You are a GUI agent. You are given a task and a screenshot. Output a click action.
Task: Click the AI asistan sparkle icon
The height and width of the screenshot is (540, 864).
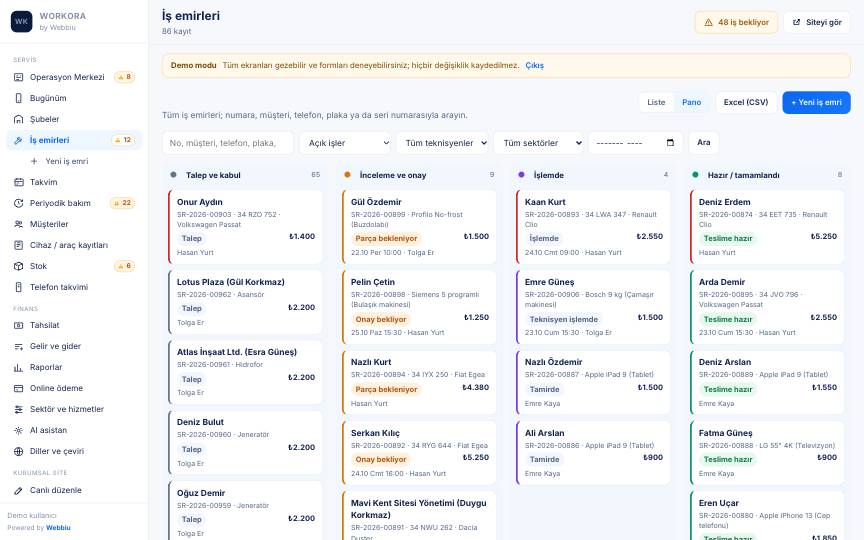18,430
